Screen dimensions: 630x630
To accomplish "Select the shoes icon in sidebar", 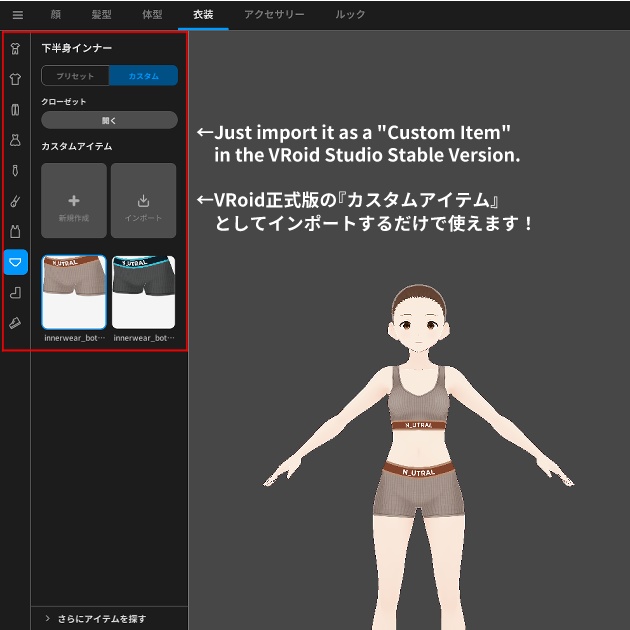I will (x=16, y=323).
